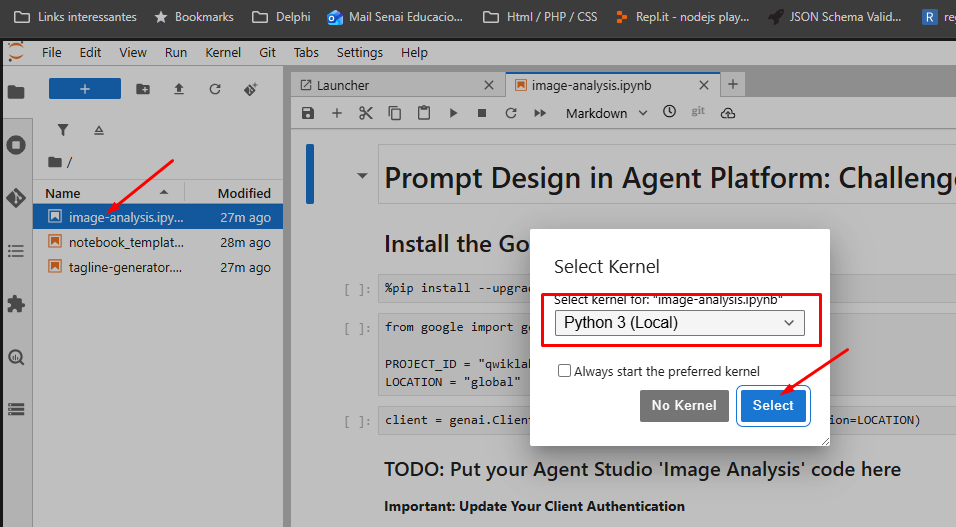The width and height of the screenshot is (956, 527).
Task: Open the Kernel menu
Action: [x=223, y=52]
